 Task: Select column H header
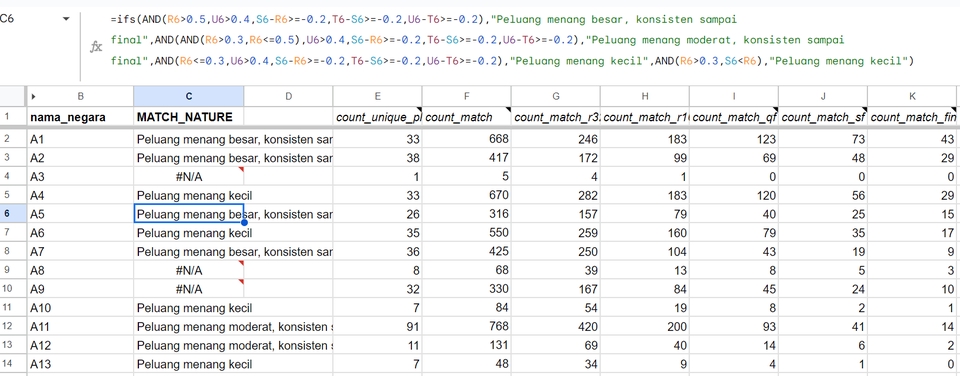tap(645, 96)
